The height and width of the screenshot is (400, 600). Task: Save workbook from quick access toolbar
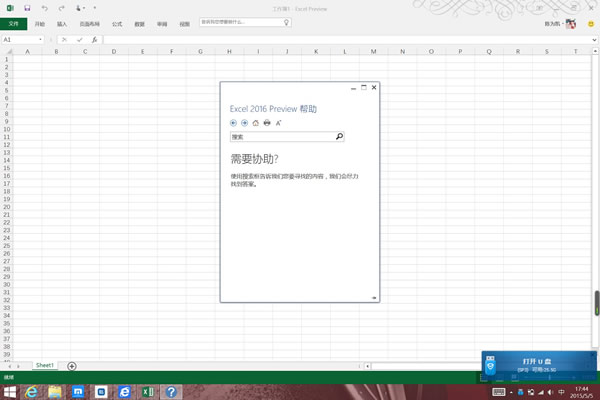pos(27,7)
